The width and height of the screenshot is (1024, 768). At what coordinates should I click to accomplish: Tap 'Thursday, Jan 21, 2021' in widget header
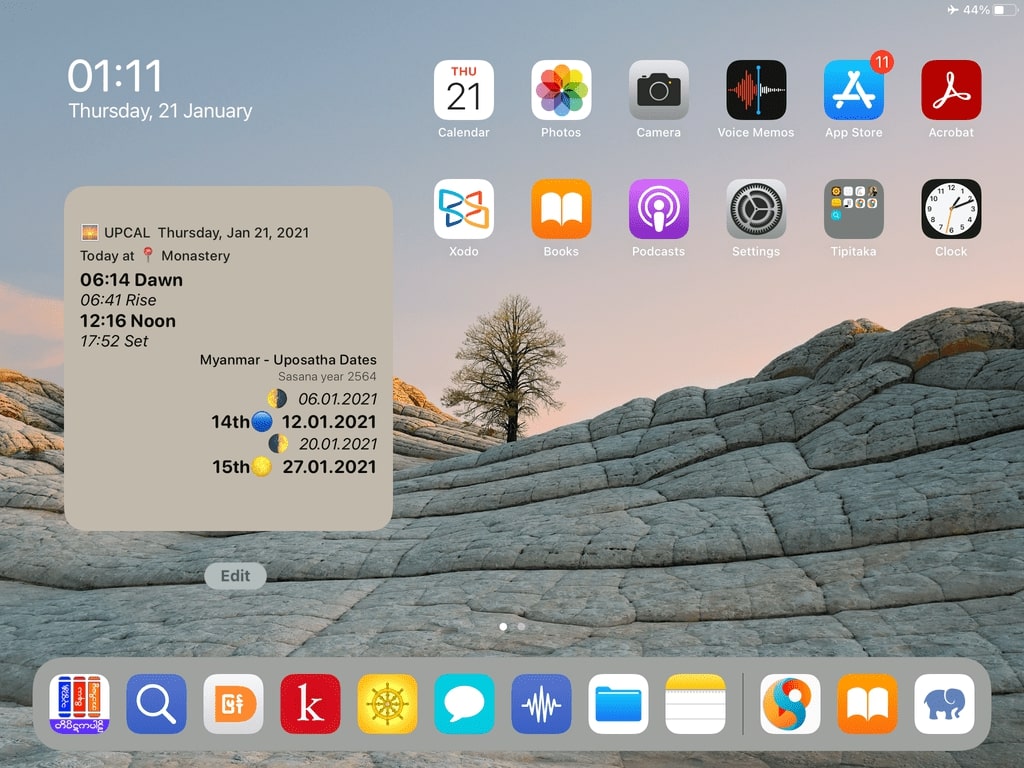tap(233, 233)
